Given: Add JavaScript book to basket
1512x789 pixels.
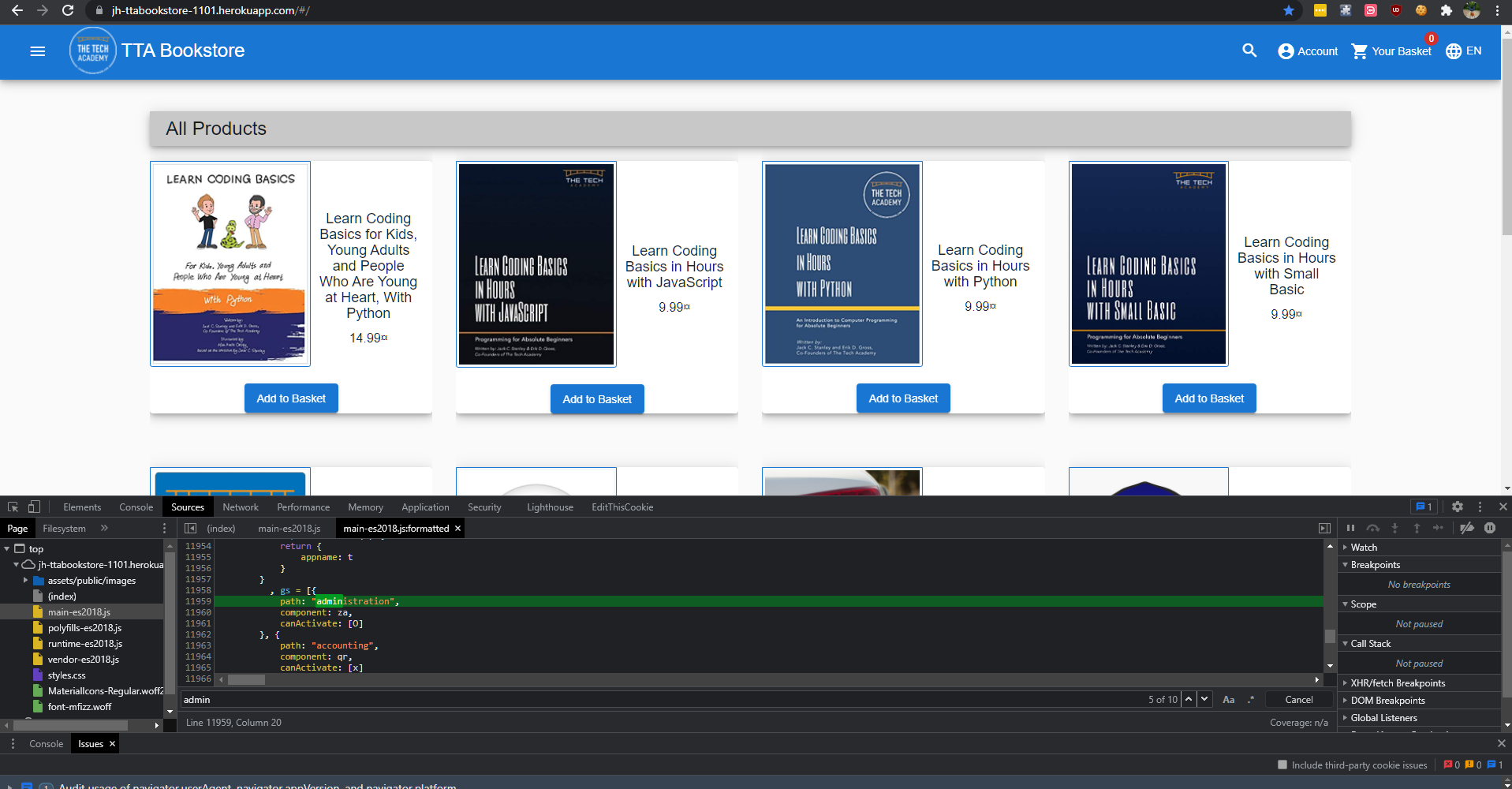Looking at the screenshot, I should pyautogui.click(x=597, y=399).
